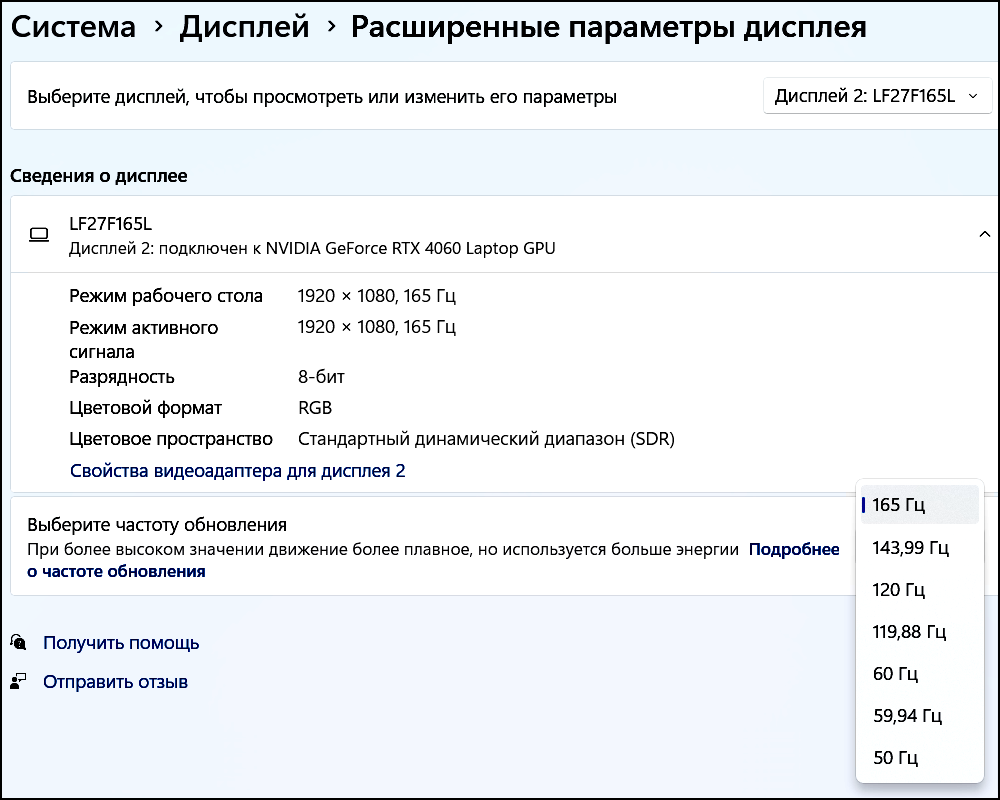Open the Отправить отзыв link
This screenshot has width=1000, height=800.
pos(115,682)
